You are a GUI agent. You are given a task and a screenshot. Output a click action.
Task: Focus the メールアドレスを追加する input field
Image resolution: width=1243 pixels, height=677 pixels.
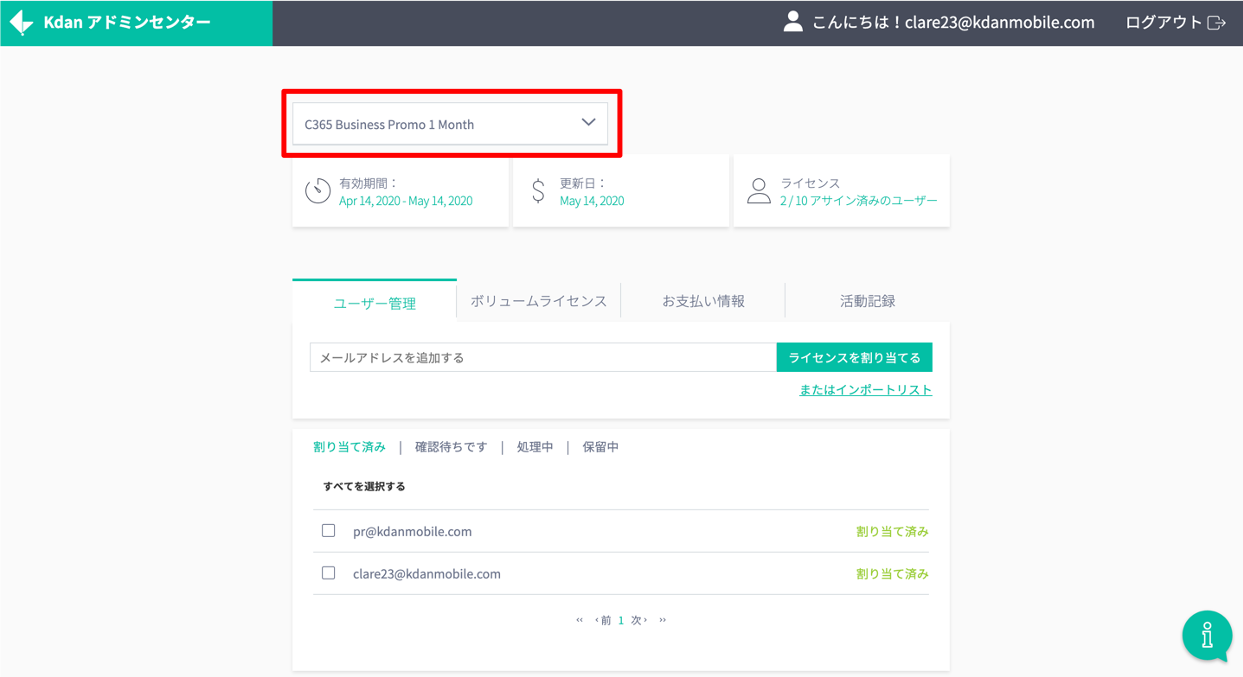(x=543, y=357)
